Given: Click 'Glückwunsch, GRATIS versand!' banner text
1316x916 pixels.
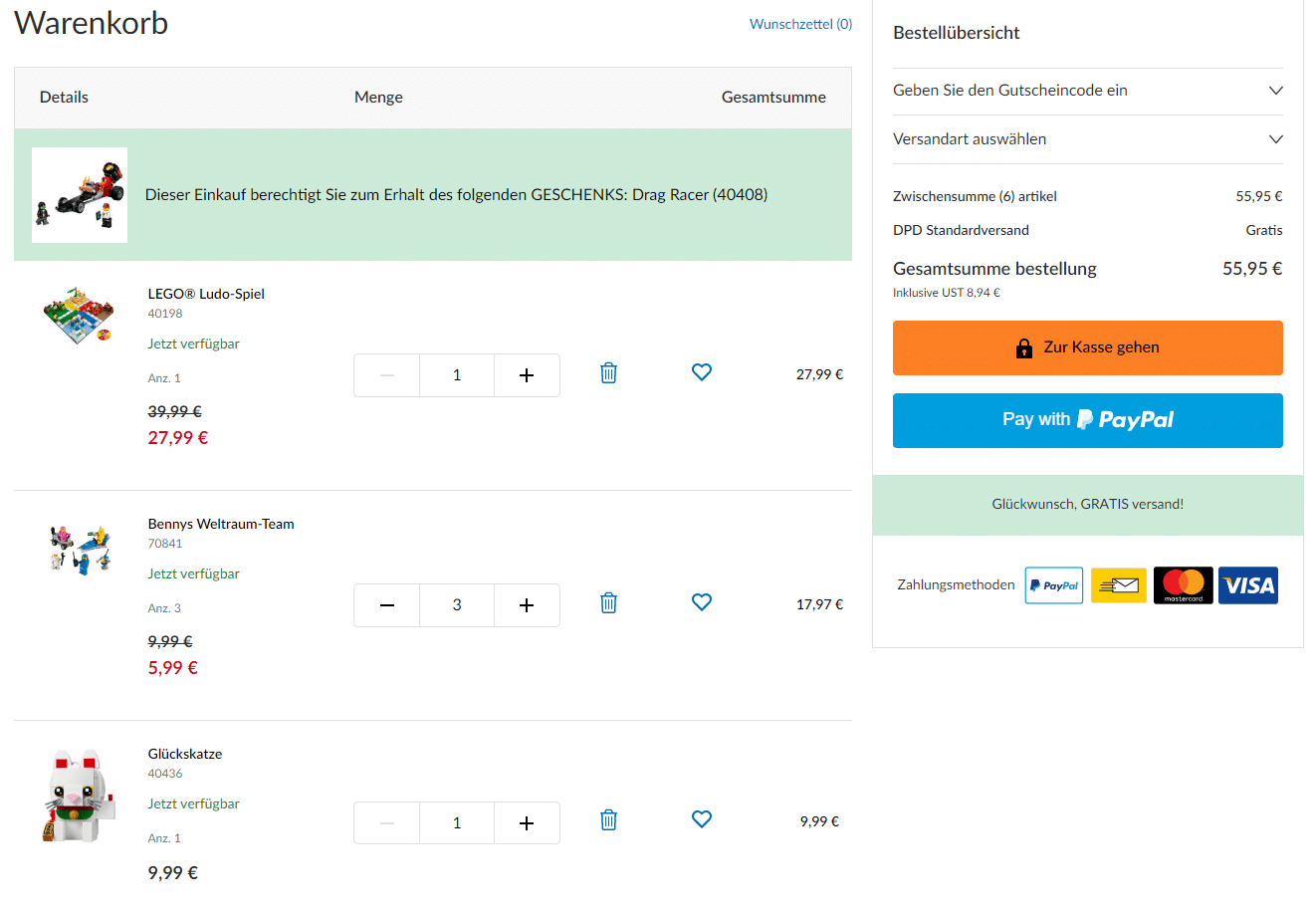Looking at the screenshot, I should 1088,504.
